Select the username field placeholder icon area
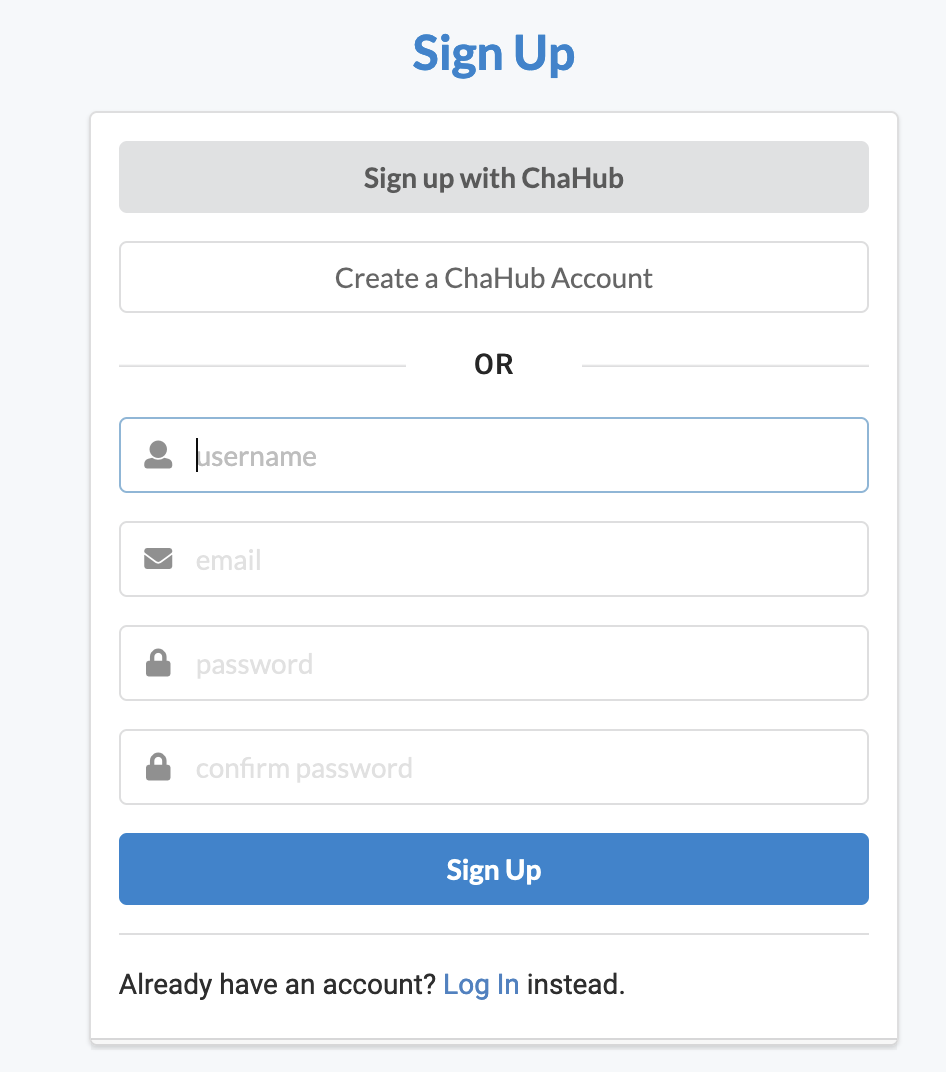This screenshot has width=946, height=1072. 158,455
